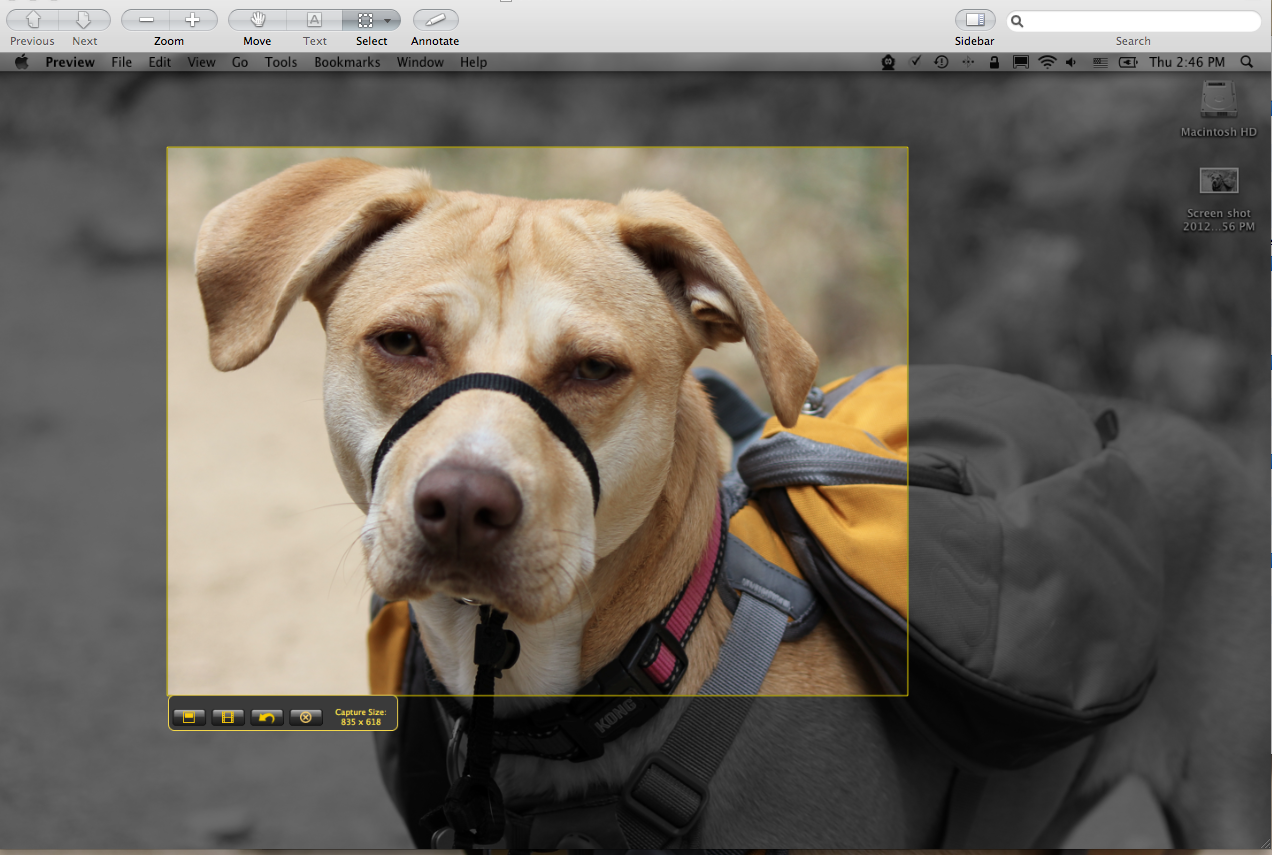
Task: Toggle the Sidebar button
Action: click(975, 19)
